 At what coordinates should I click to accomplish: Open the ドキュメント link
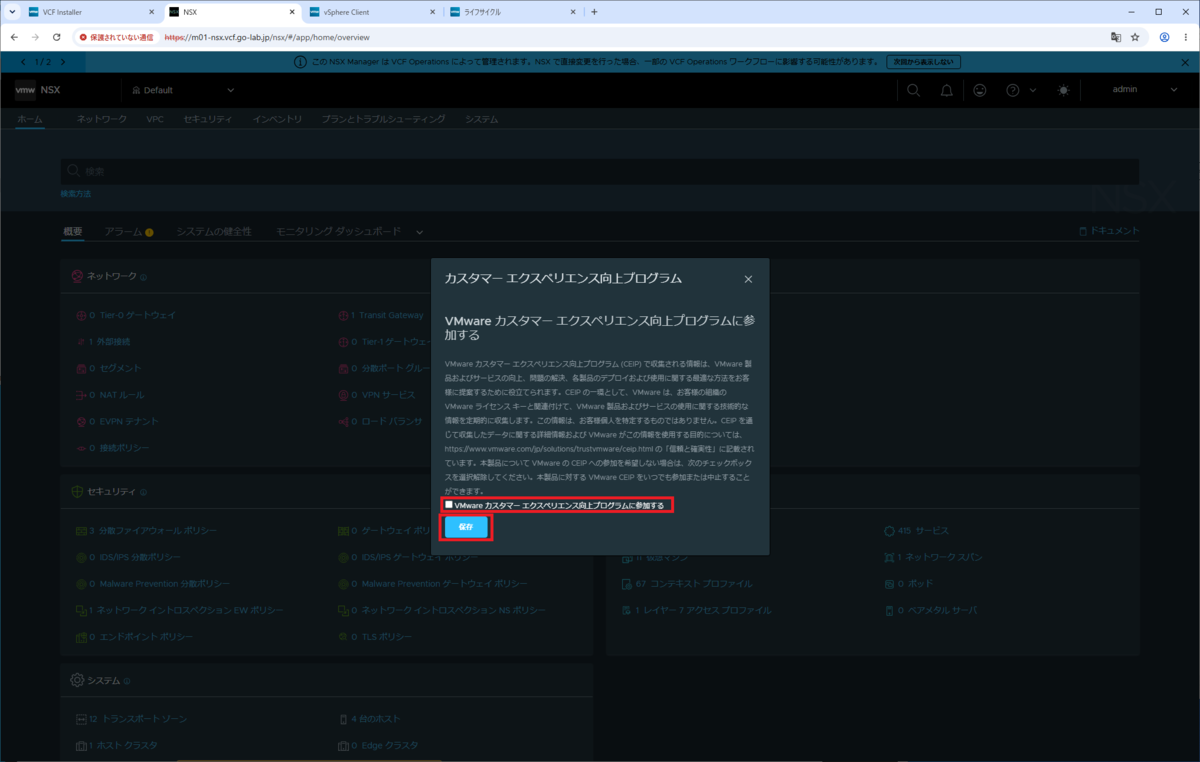[1109, 231]
